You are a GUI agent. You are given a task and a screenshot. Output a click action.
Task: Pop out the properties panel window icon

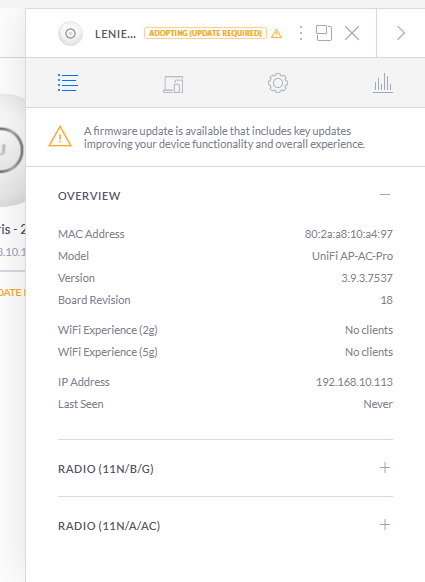[x=324, y=33]
